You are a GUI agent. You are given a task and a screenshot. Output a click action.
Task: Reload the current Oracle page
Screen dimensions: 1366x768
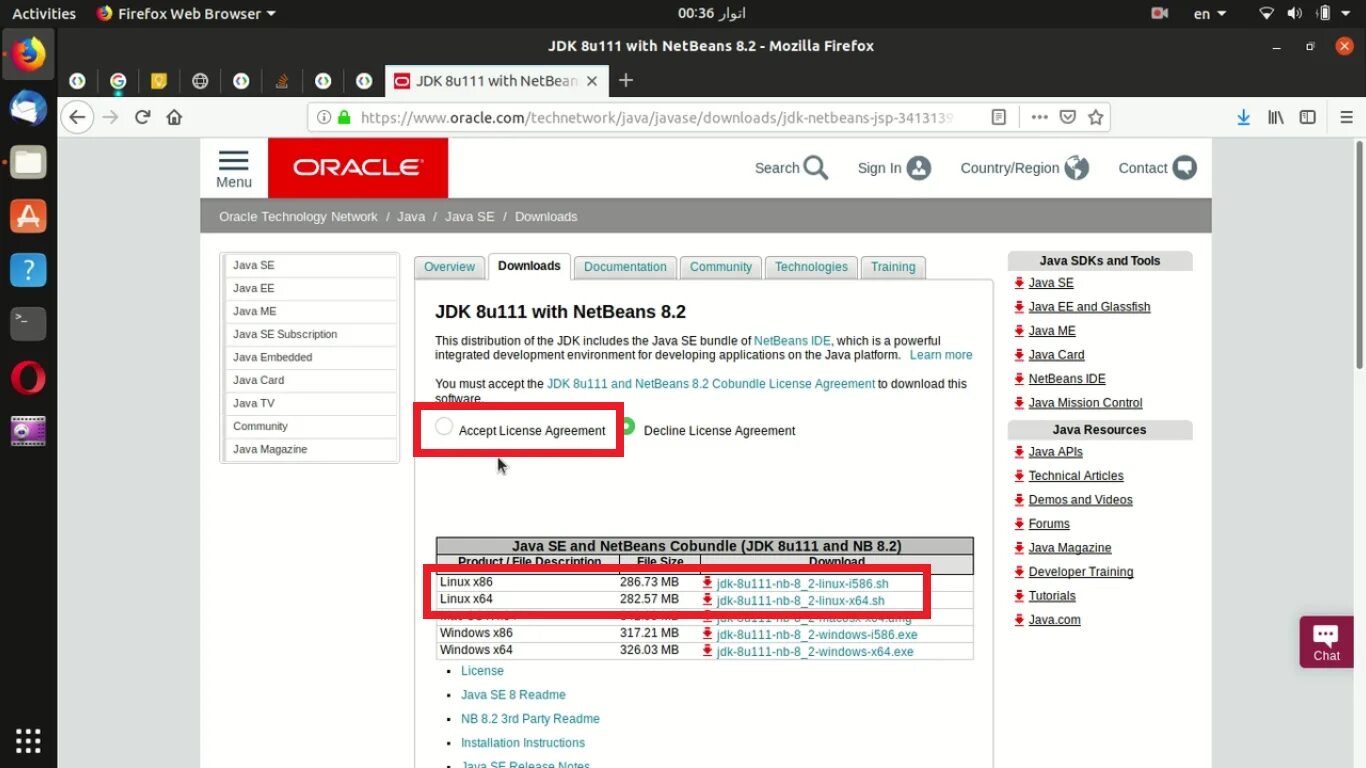point(142,117)
